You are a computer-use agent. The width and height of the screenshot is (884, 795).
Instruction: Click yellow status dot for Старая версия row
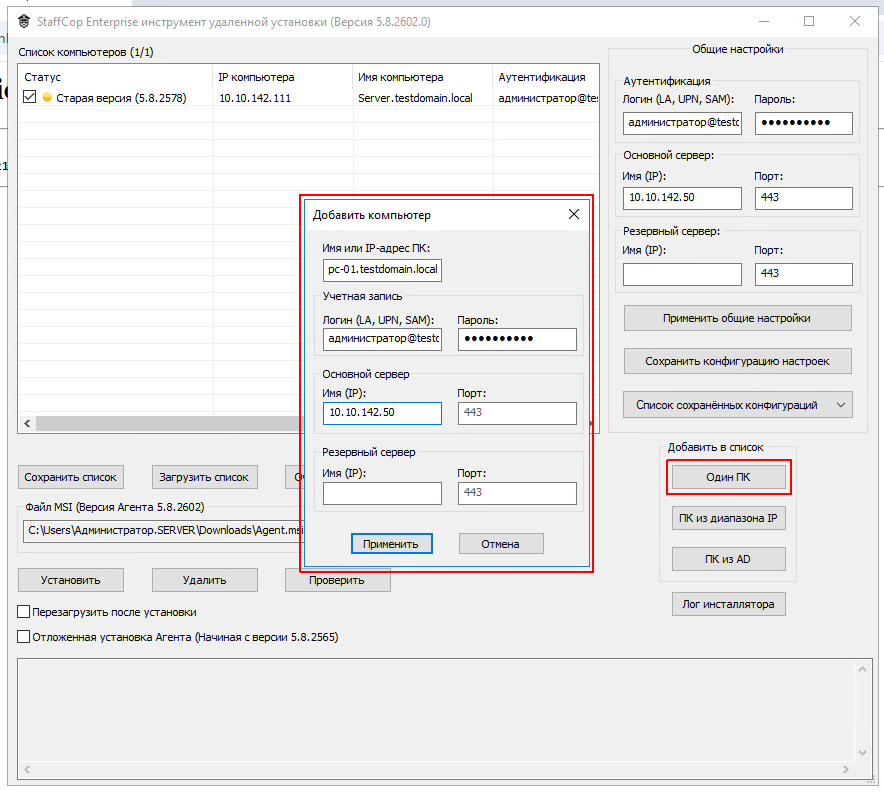[x=46, y=98]
